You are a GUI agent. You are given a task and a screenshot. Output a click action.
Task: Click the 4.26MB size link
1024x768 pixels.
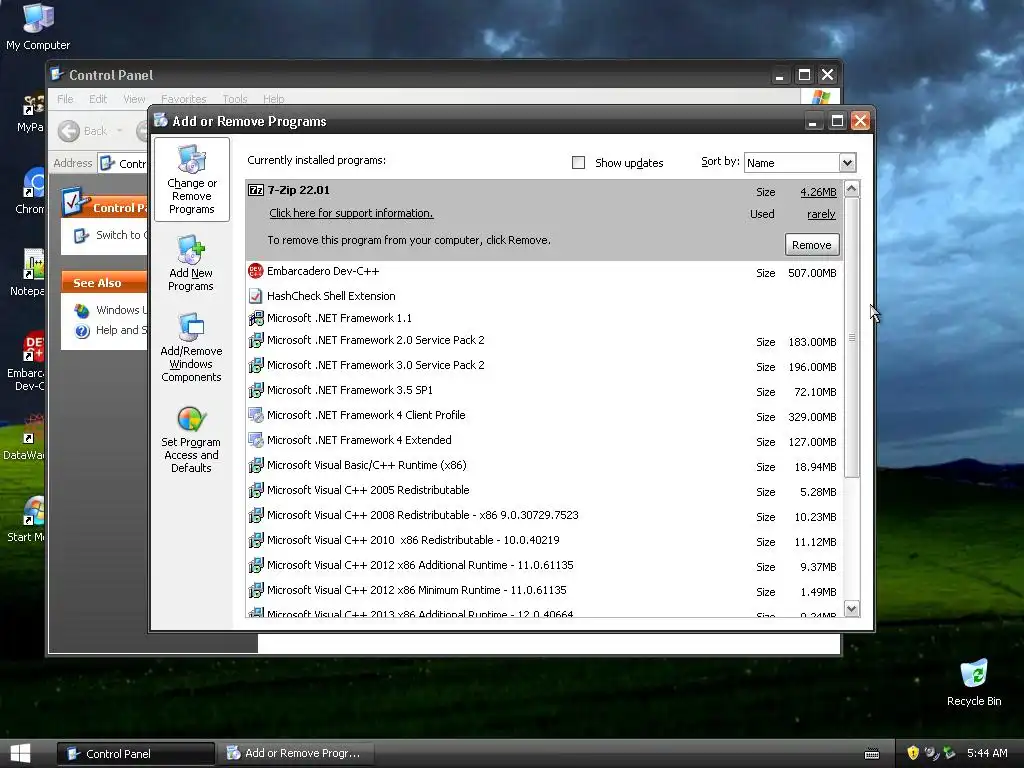818,192
